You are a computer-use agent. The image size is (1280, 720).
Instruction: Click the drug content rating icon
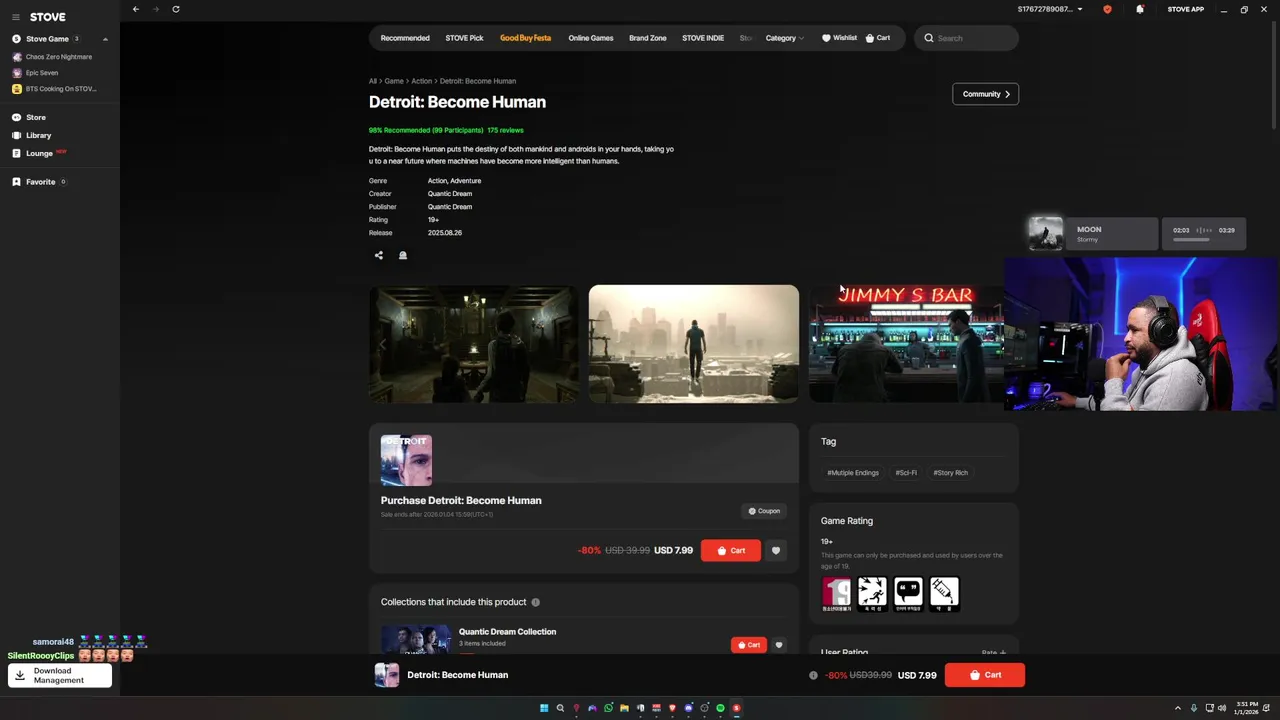click(944, 594)
